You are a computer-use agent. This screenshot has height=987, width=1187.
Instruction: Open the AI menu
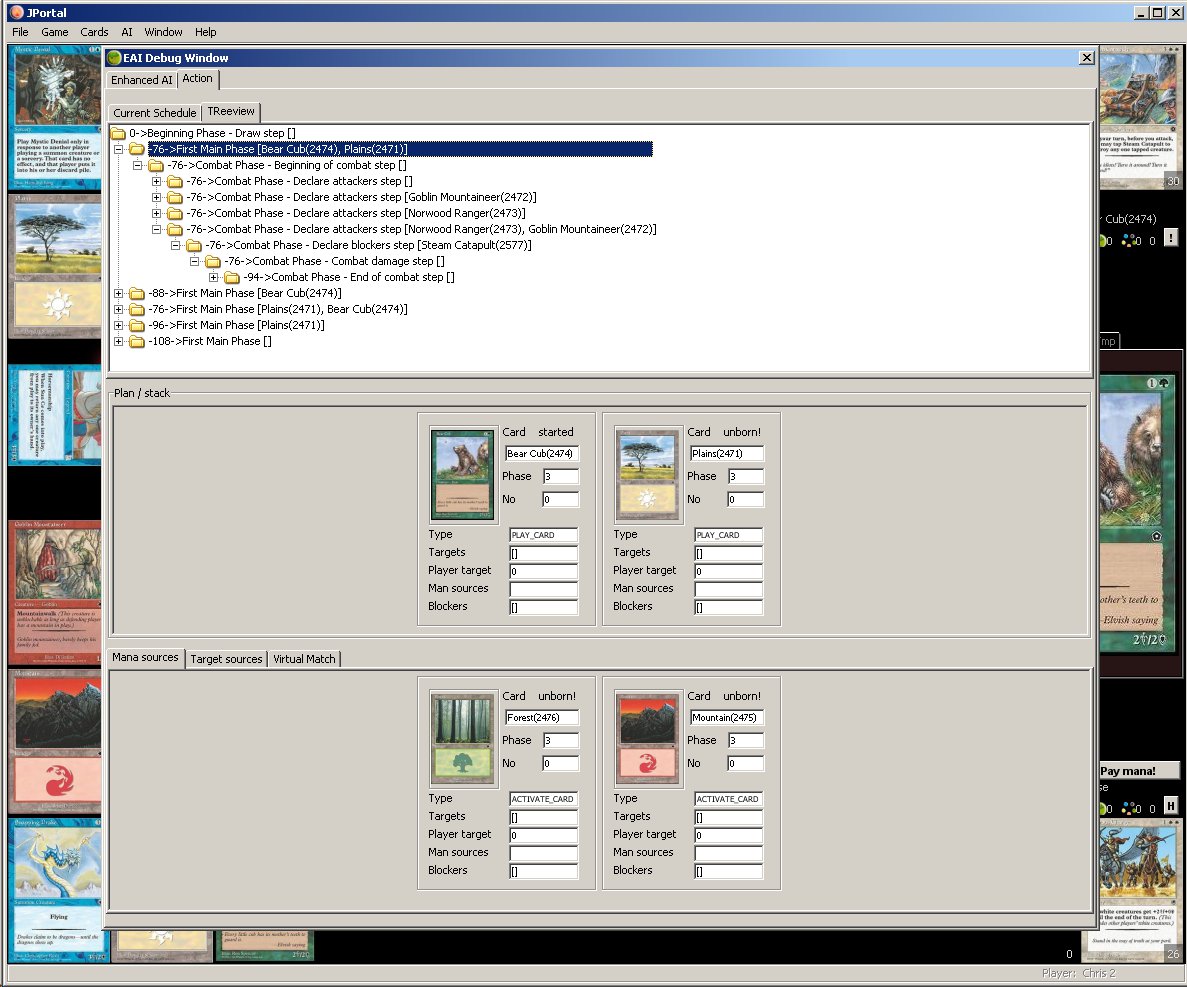click(x=126, y=32)
